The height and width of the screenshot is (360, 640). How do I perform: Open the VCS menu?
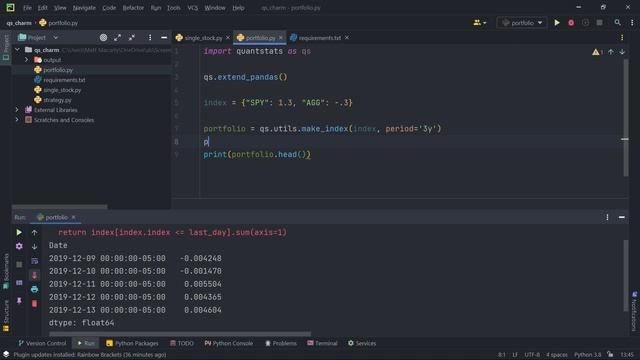tap(193, 8)
